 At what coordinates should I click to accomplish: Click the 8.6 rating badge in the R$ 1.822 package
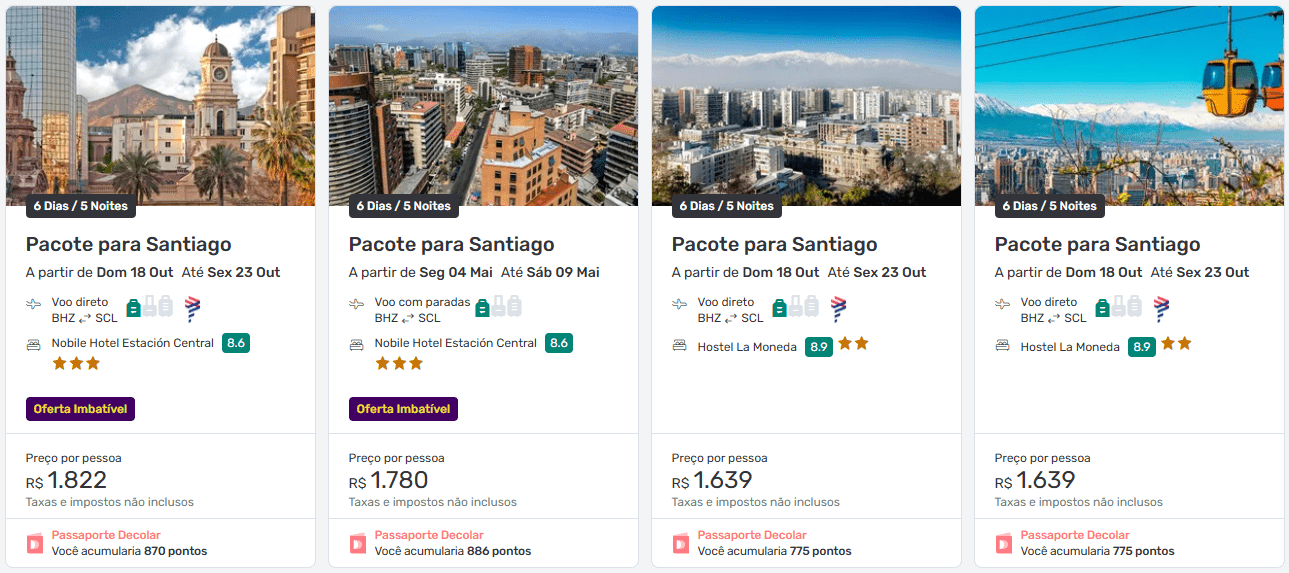point(236,343)
